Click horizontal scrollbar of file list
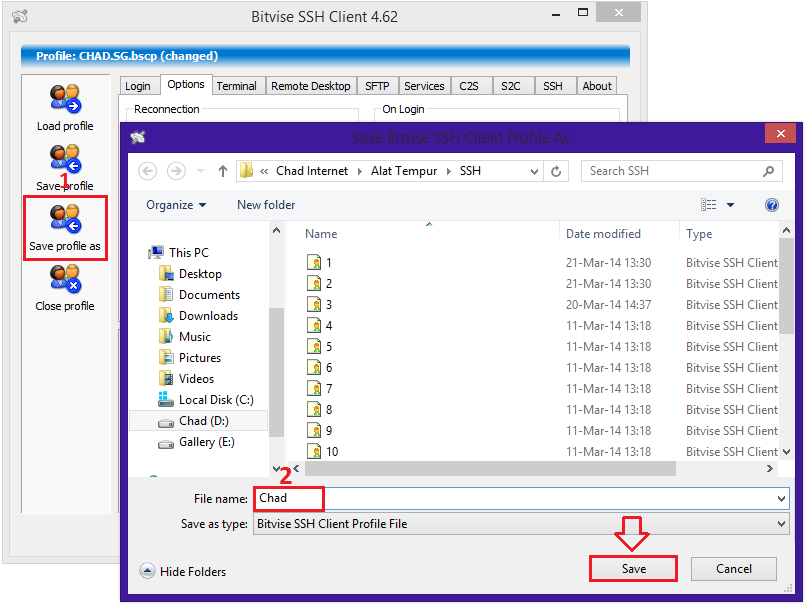This screenshot has width=807, height=605. click(x=490, y=469)
